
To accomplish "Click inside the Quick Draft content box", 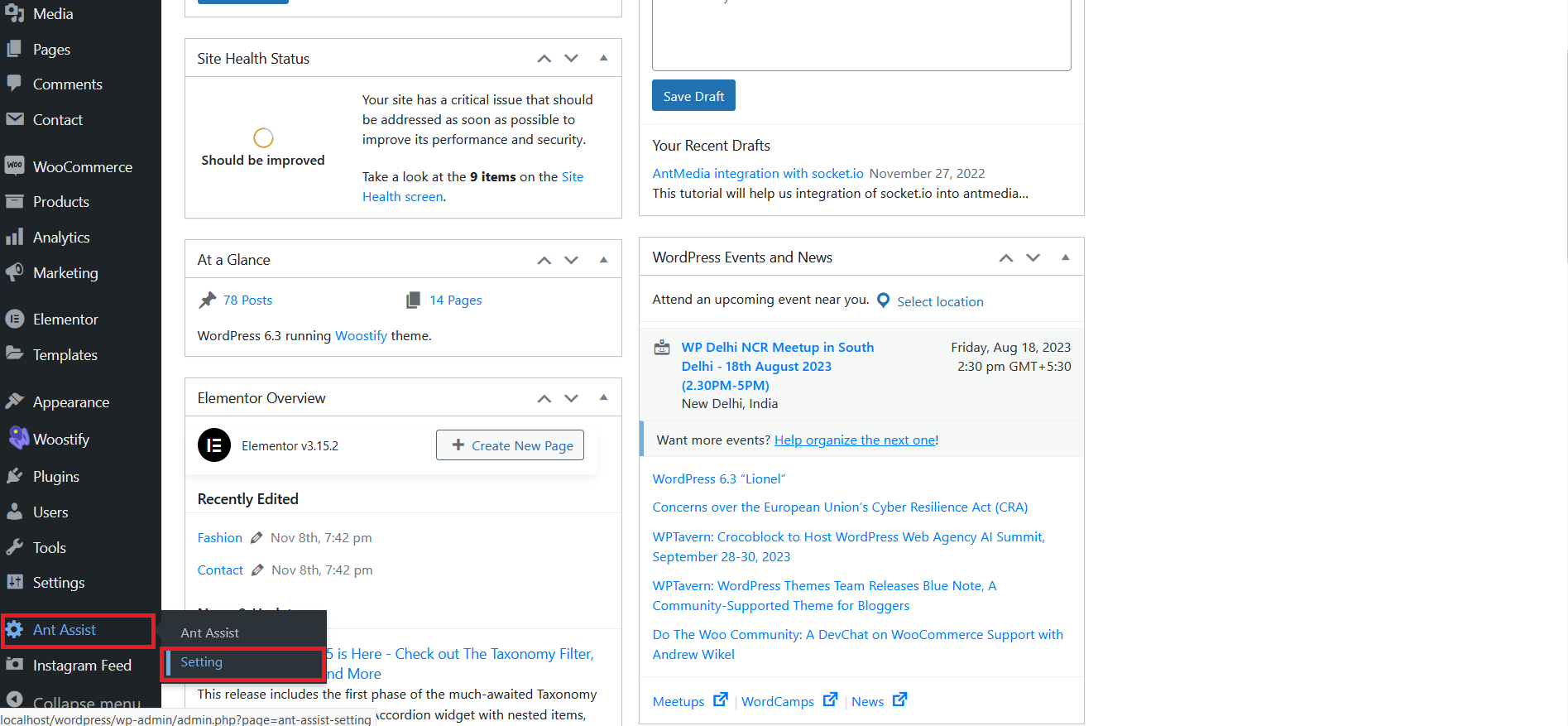I will 861,33.
